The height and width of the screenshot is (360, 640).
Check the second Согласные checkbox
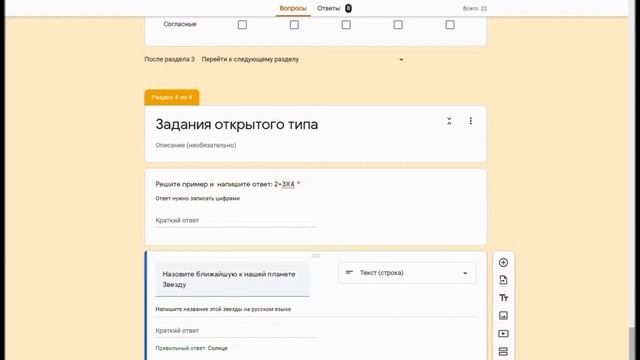(294, 25)
